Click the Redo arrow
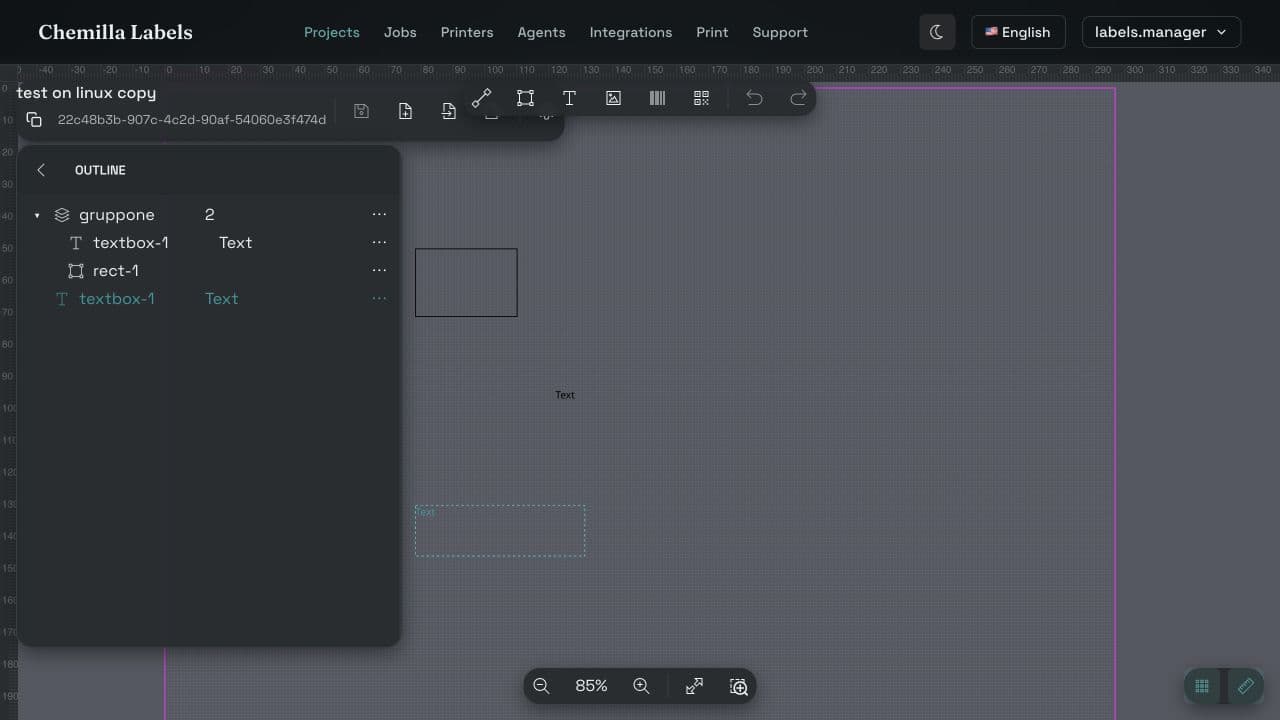 click(798, 97)
